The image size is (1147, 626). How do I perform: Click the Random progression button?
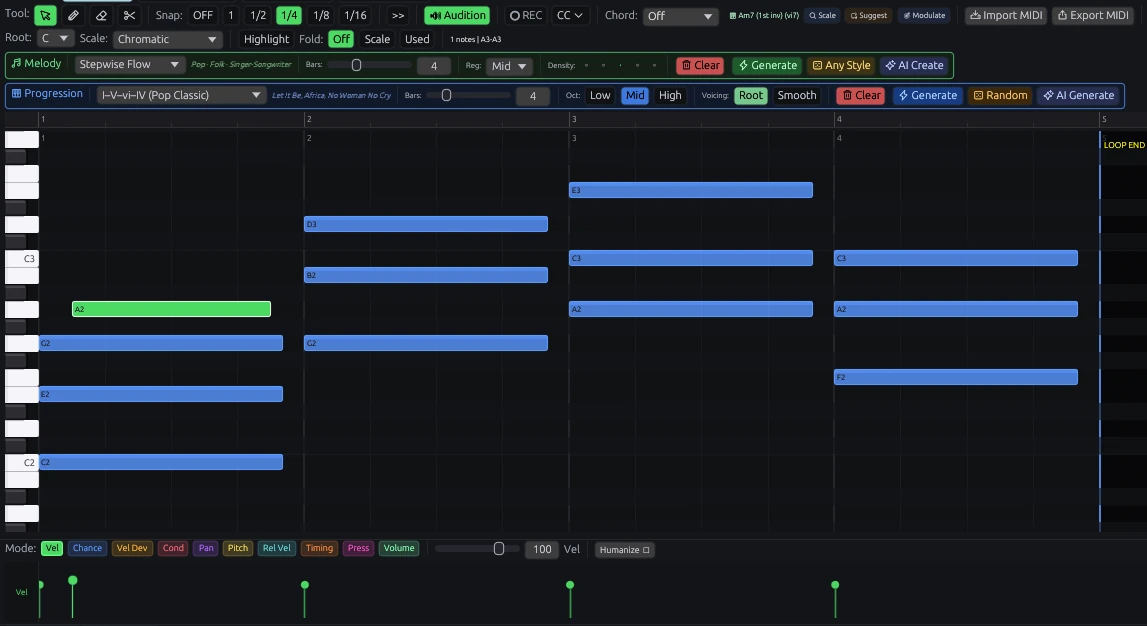pyautogui.click(x=1000, y=95)
